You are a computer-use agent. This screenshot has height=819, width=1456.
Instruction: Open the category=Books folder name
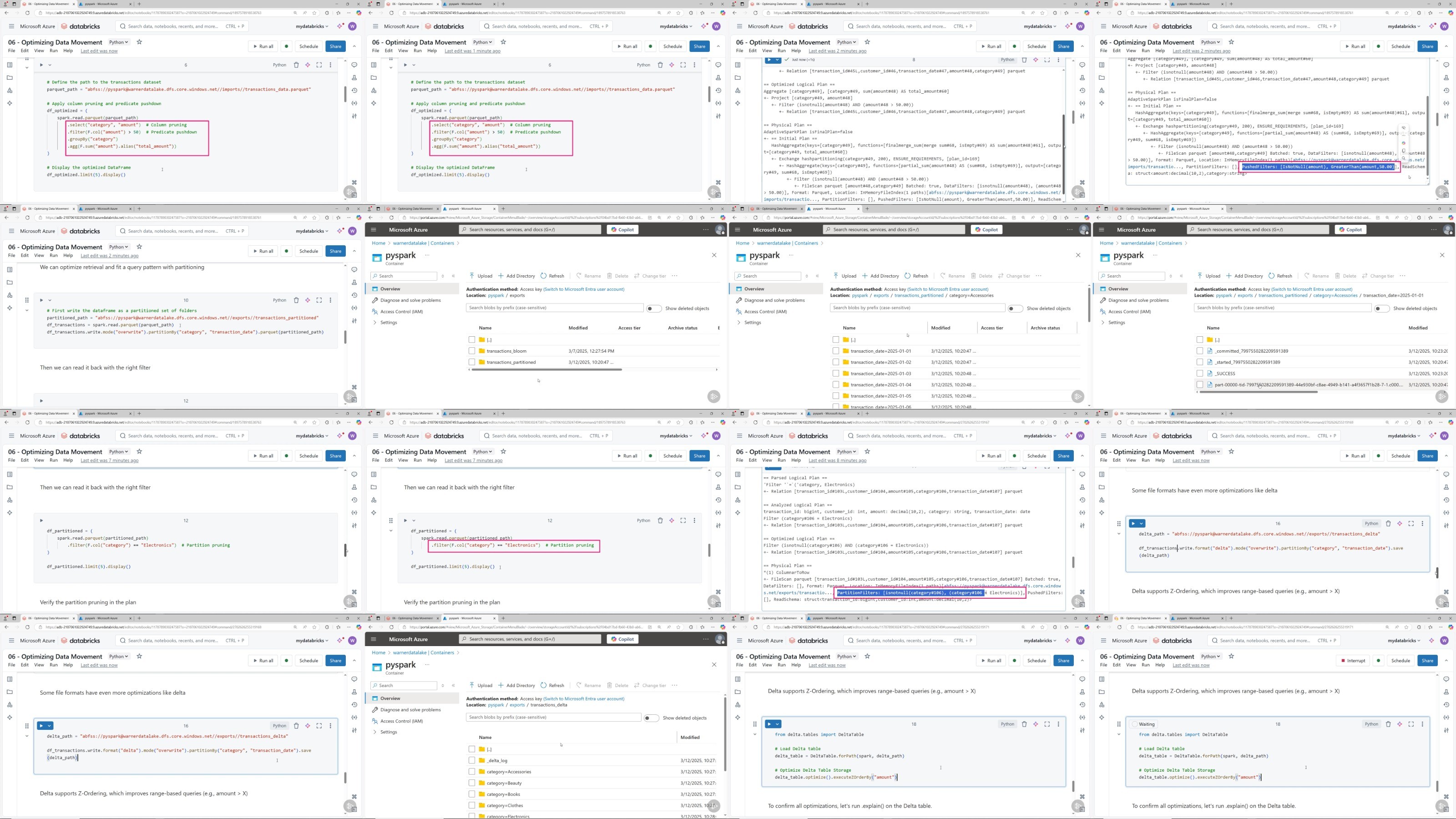[503, 794]
